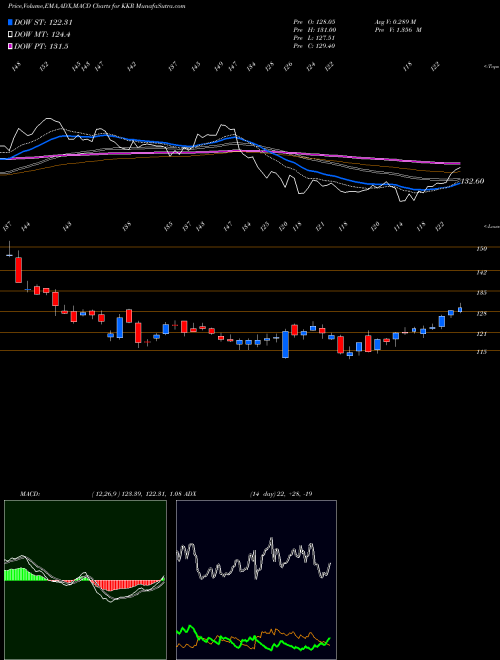
Task: Click the tallest blue candlestick mid-chart
Action: pos(285,345)
